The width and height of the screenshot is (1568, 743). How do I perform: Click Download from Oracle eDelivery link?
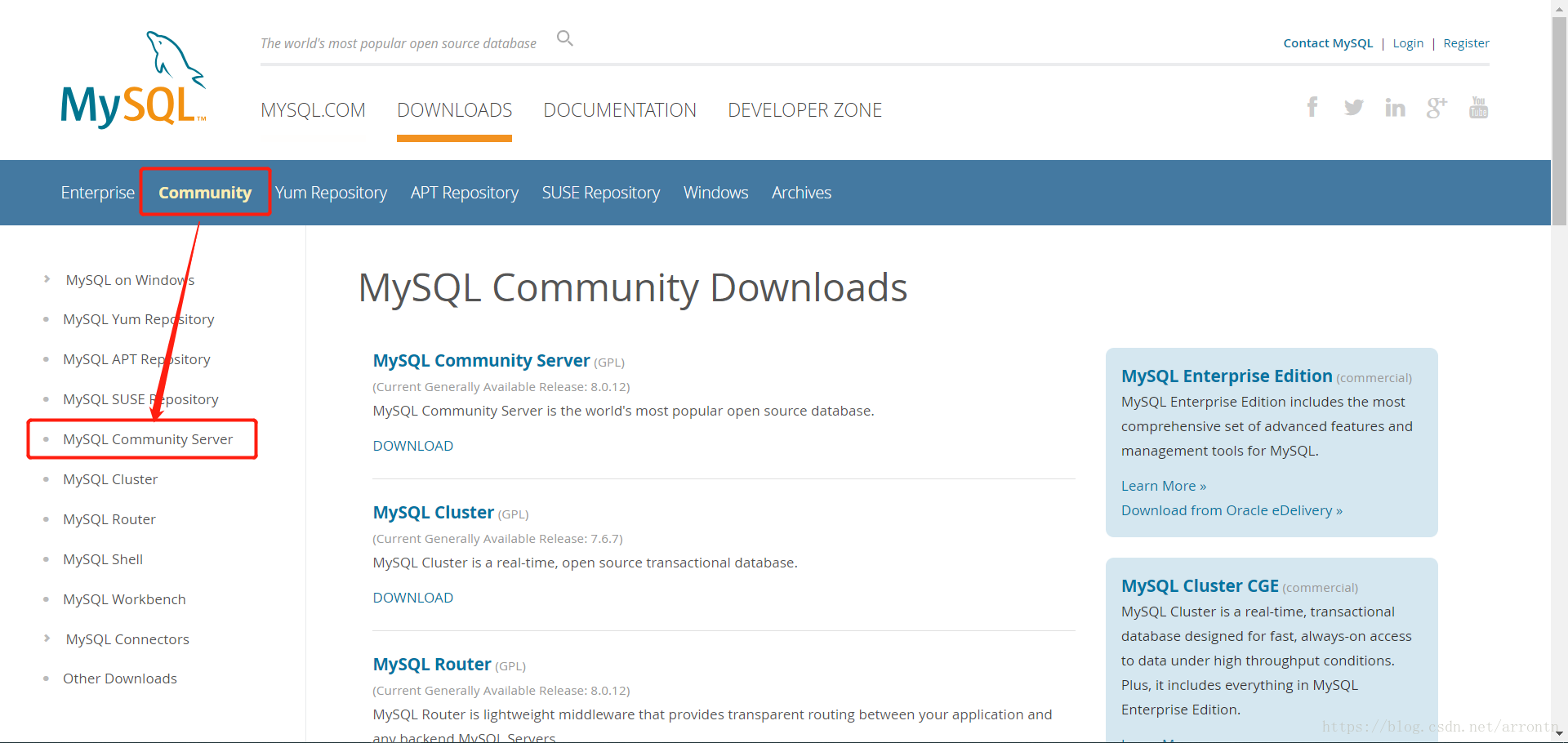[1232, 510]
